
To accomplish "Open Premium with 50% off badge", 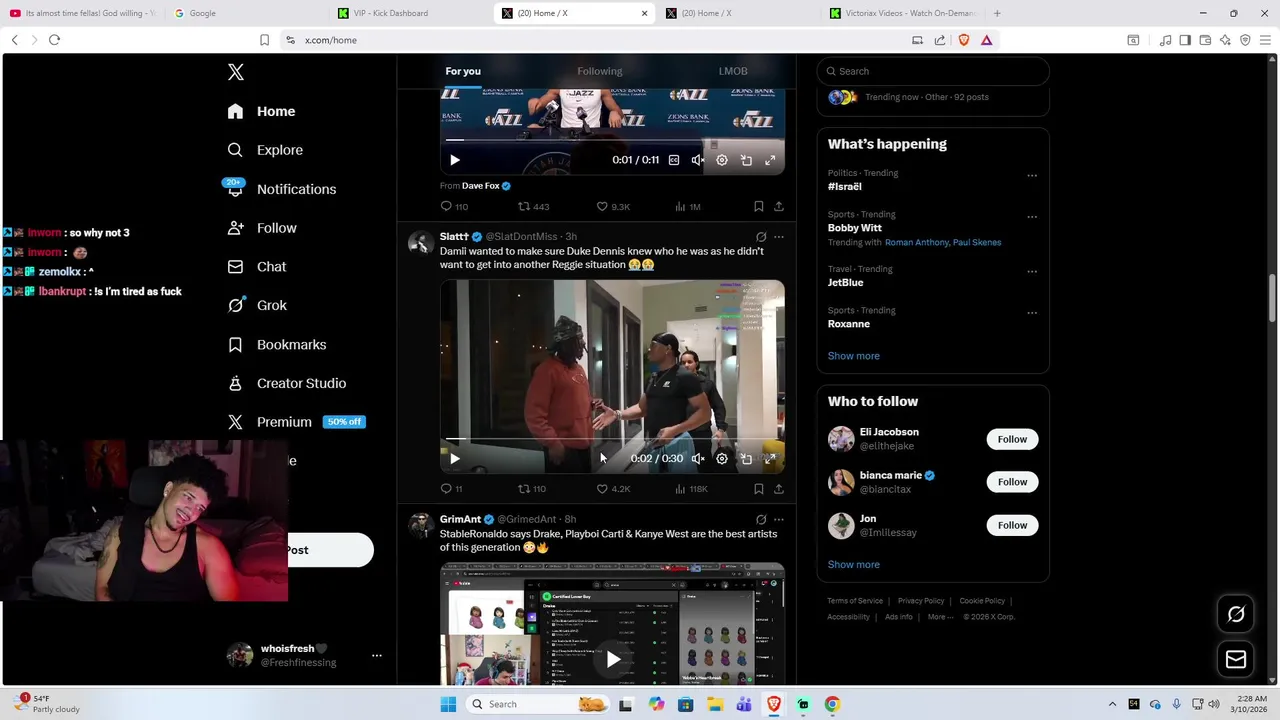I will pyautogui.click(x=296, y=422).
